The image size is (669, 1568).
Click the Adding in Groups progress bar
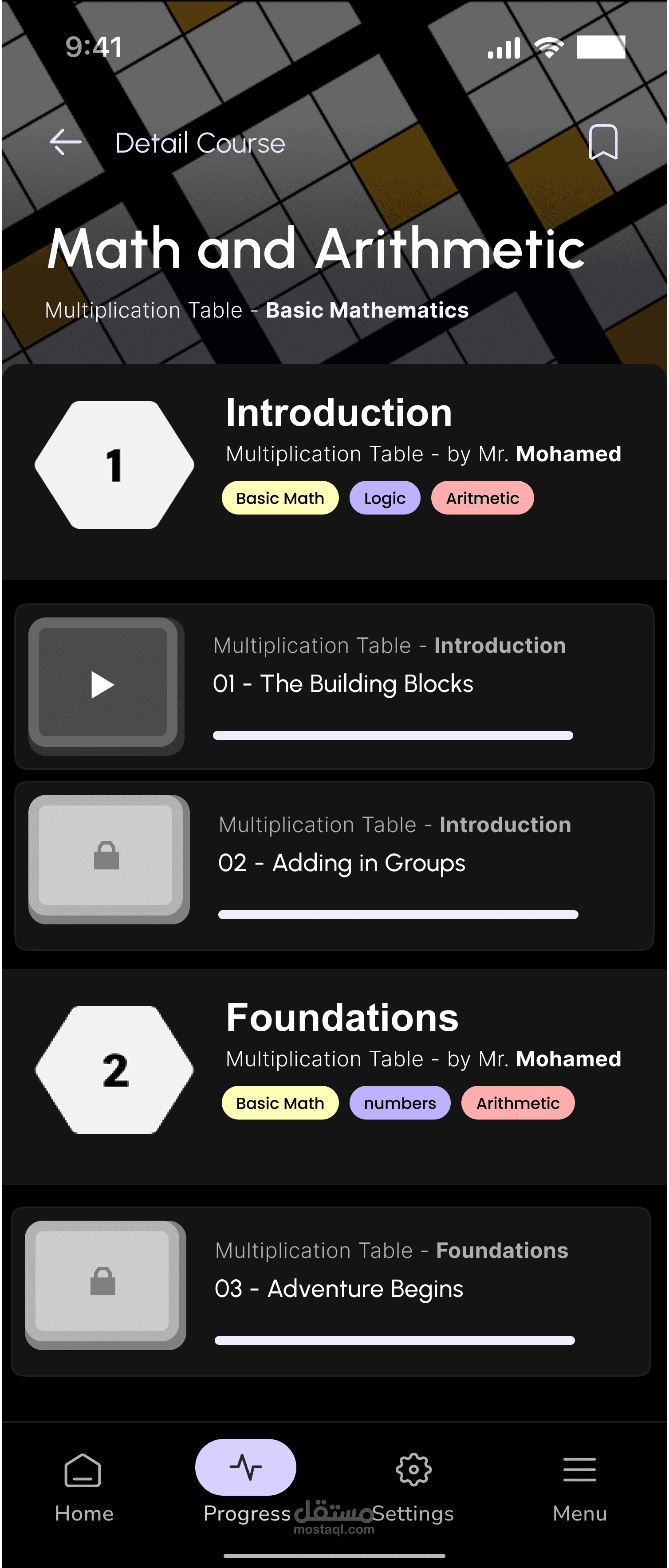click(397, 914)
